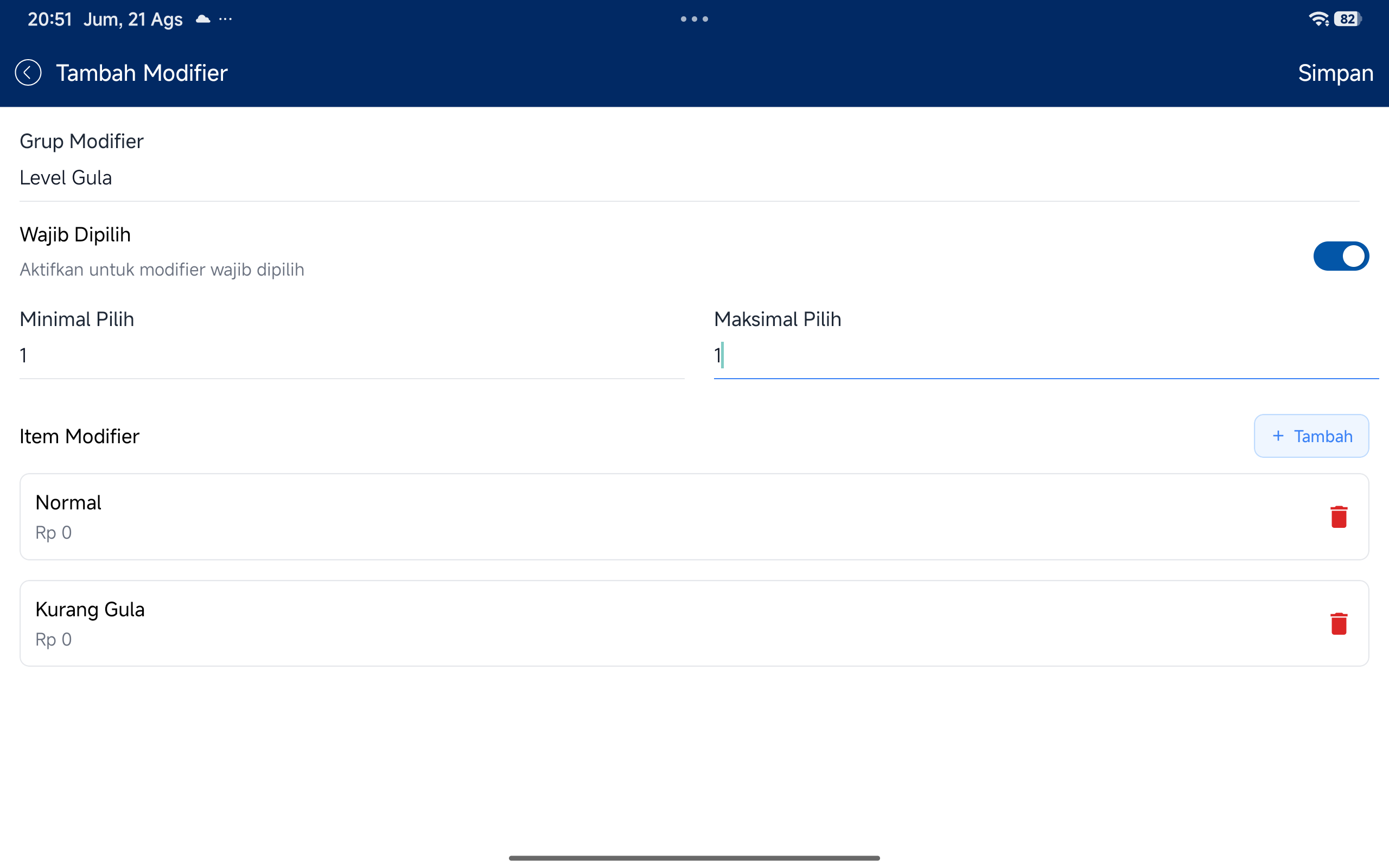Tap the home indicator bar at the bottom

click(694, 858)
